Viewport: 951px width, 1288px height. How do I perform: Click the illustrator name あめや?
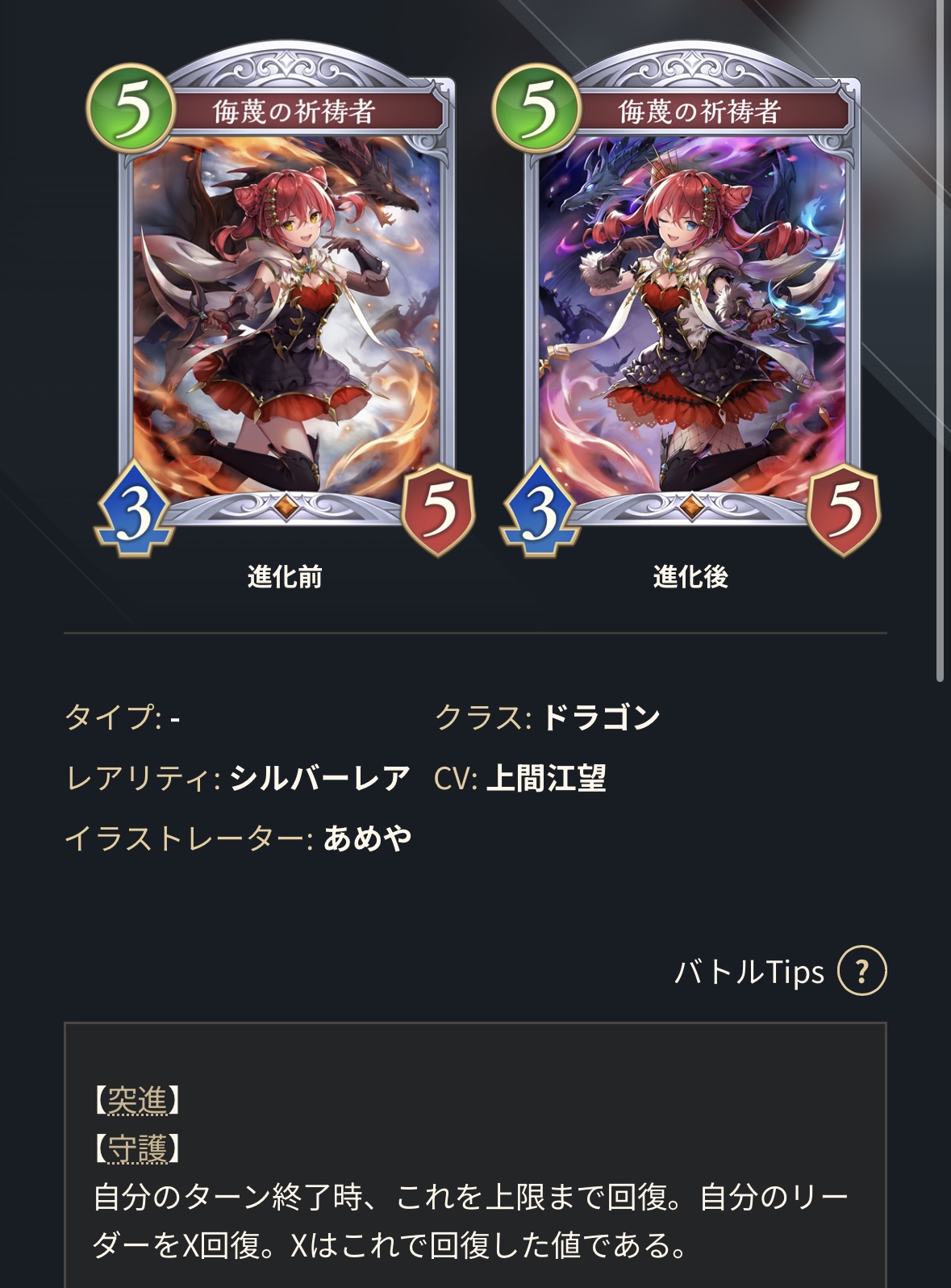point(368,838)
